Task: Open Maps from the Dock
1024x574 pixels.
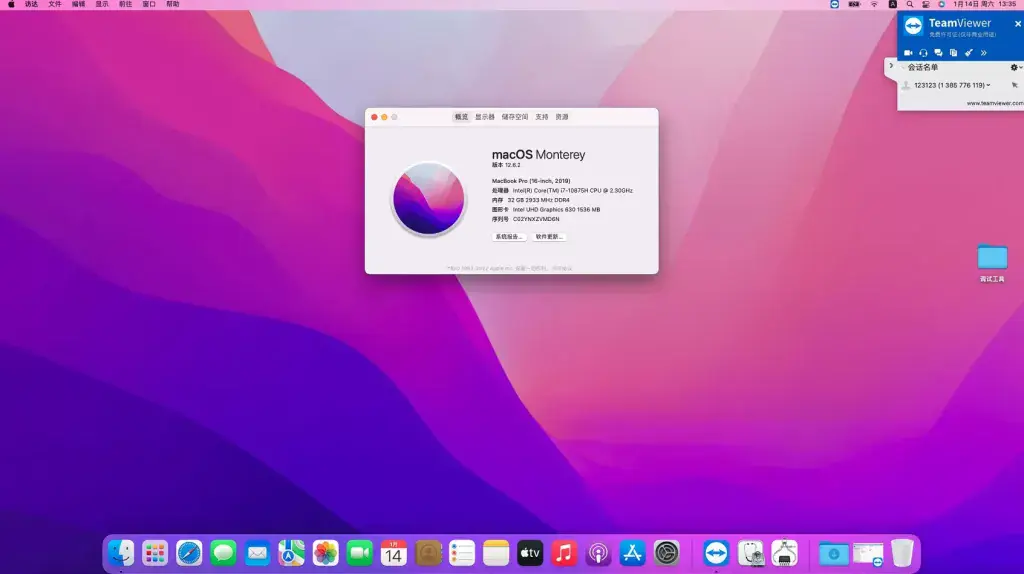Action: [x=291, y=553]
